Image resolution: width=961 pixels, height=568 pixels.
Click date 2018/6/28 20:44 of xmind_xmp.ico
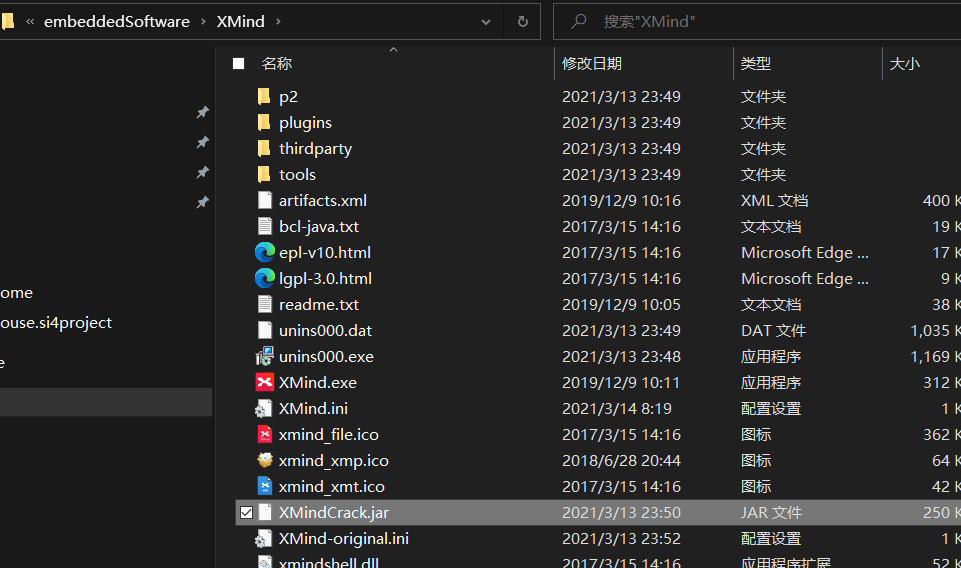click(621, 461)
